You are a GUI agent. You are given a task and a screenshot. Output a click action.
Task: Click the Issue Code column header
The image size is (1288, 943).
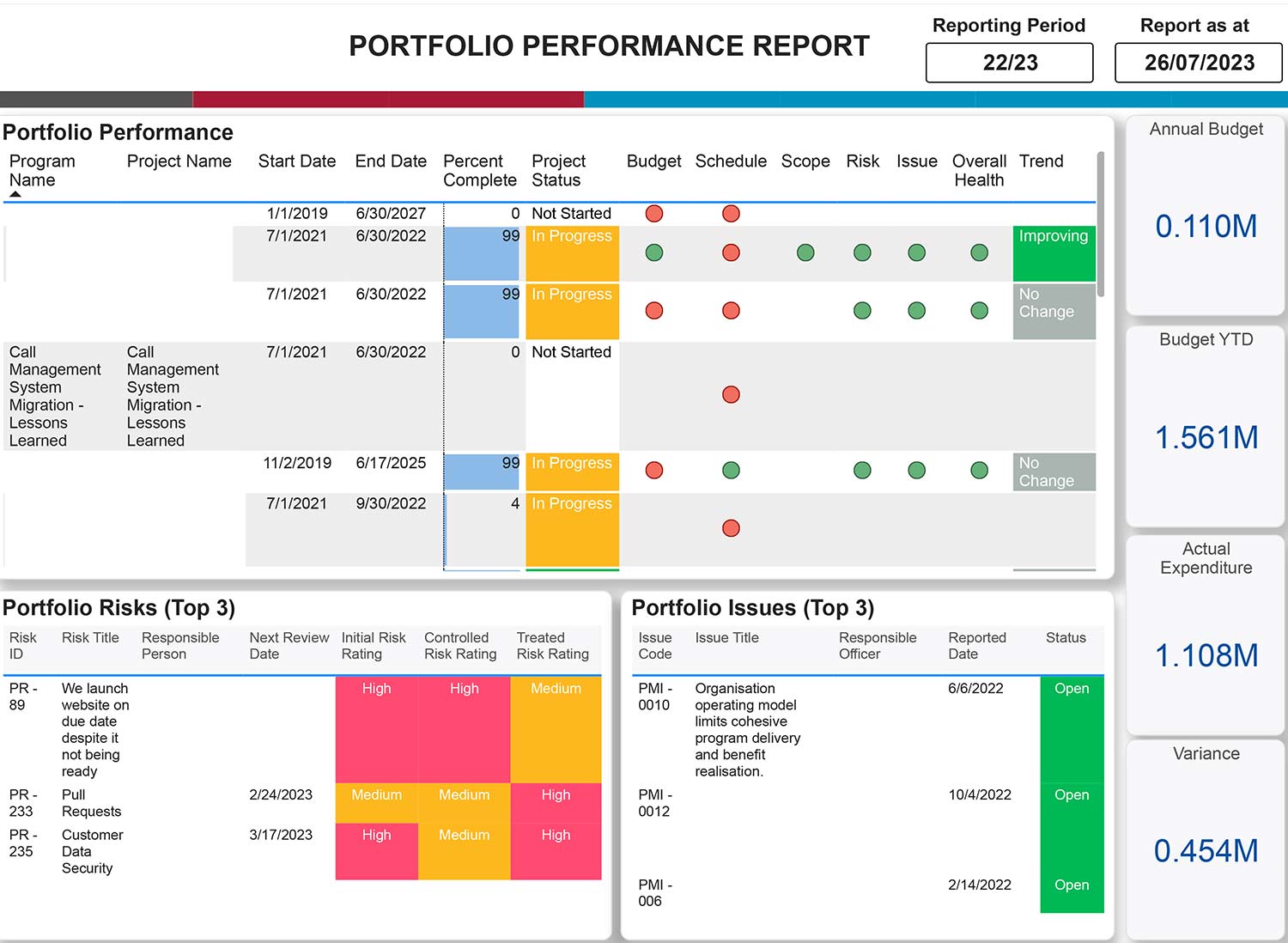tap(655, 646)
